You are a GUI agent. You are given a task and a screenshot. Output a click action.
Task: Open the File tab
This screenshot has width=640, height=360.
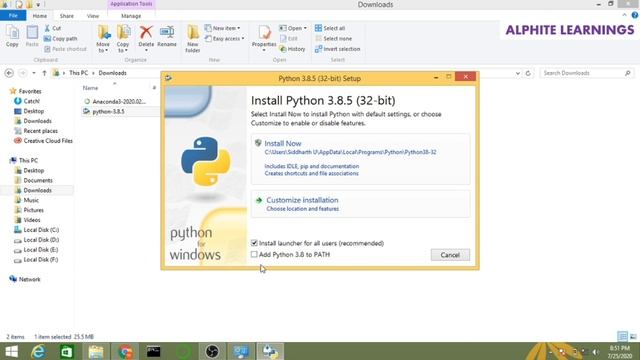[13, 16]
